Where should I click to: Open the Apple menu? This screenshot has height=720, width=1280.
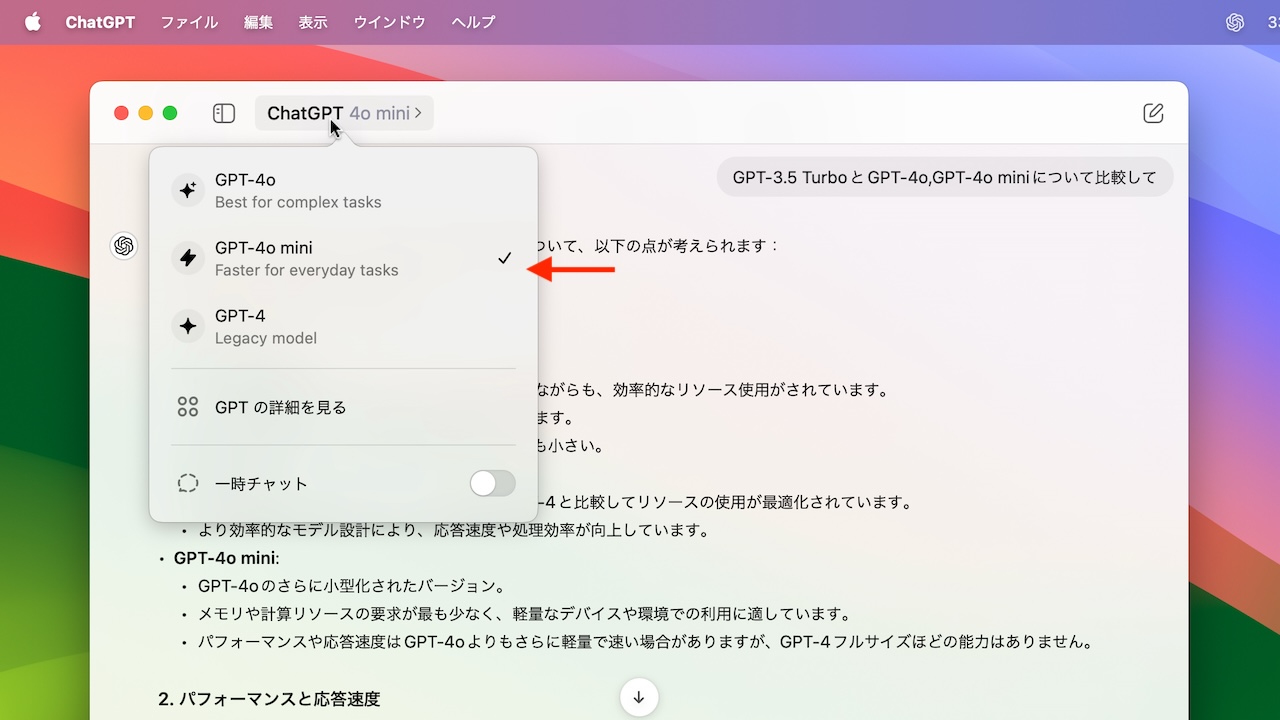pos(33,22)
